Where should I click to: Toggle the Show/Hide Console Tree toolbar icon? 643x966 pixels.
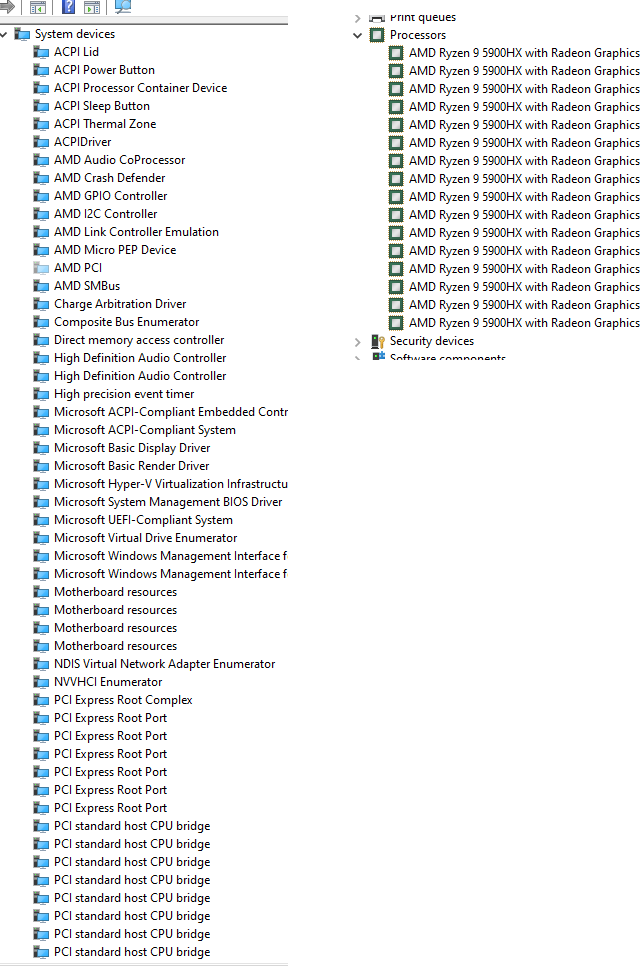[38, 7]
